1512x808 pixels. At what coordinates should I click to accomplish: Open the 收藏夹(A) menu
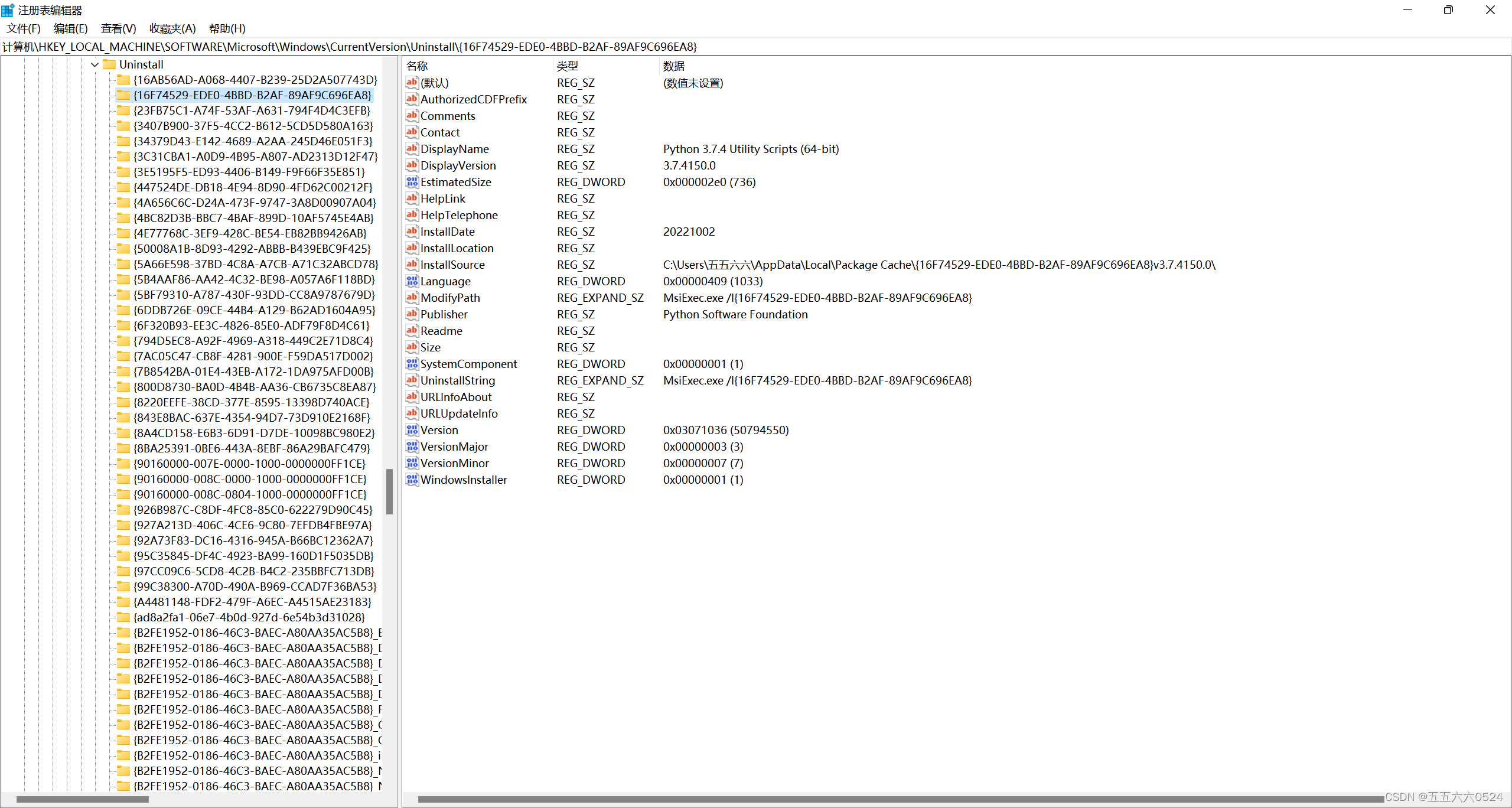click(x=172, y=28)
